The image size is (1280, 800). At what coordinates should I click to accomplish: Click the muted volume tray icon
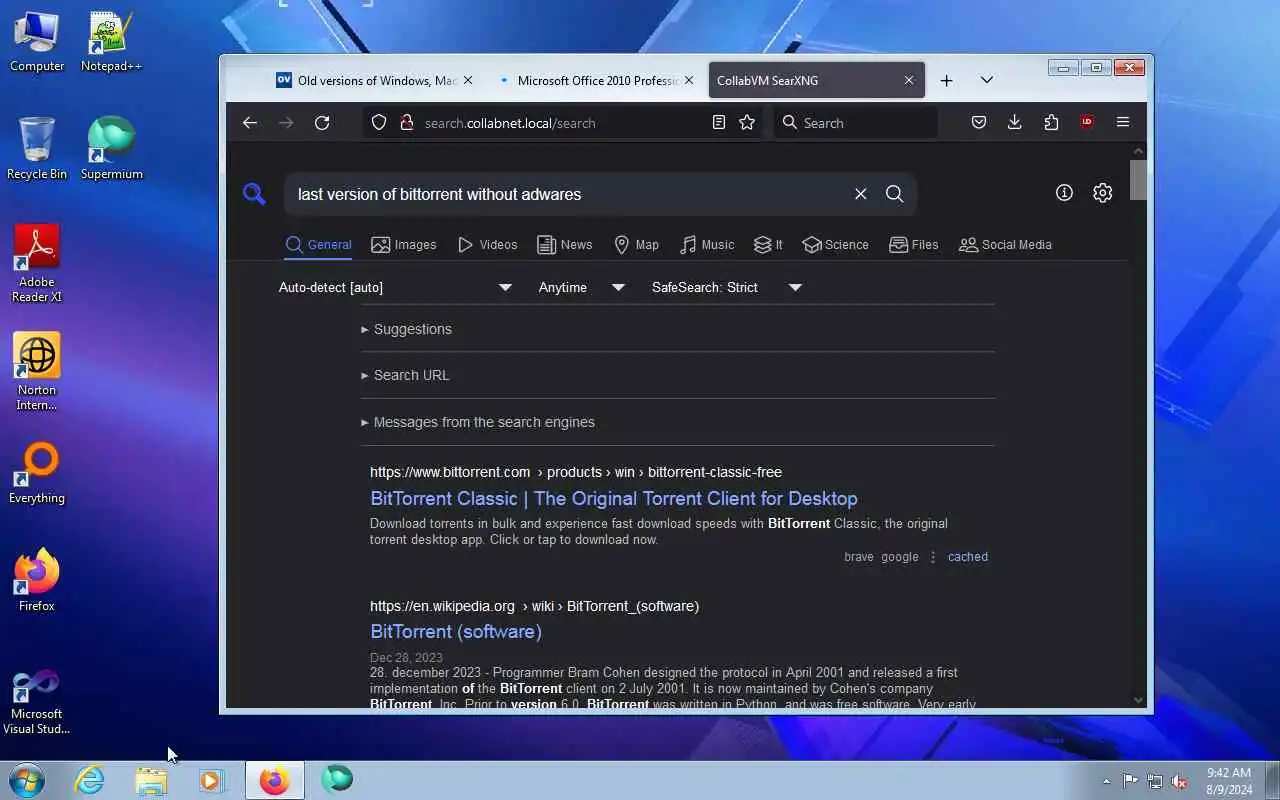coord(1180,781)
